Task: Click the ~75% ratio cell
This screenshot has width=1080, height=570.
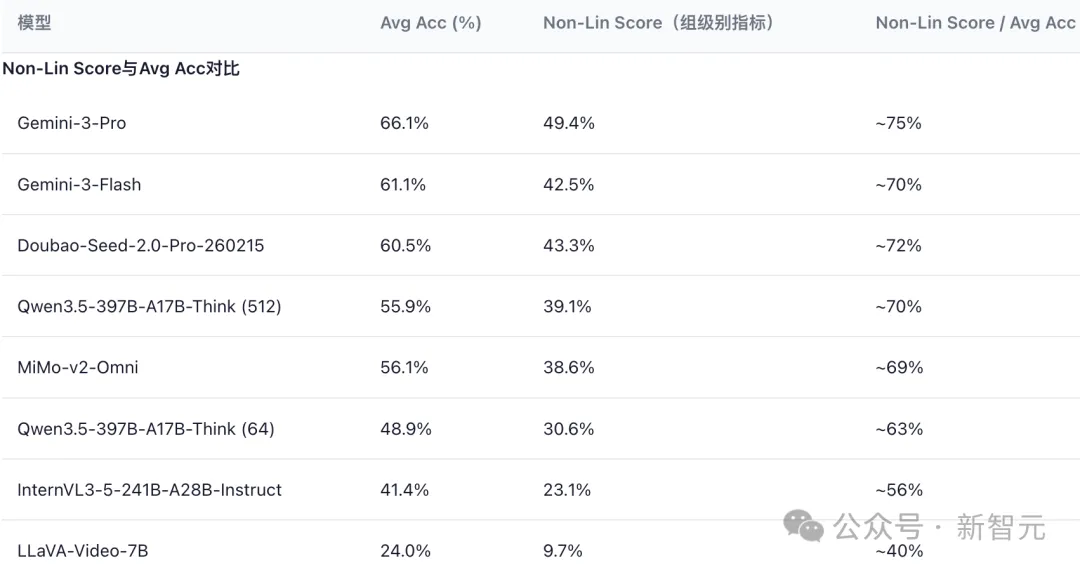Action: pos(898,123)
